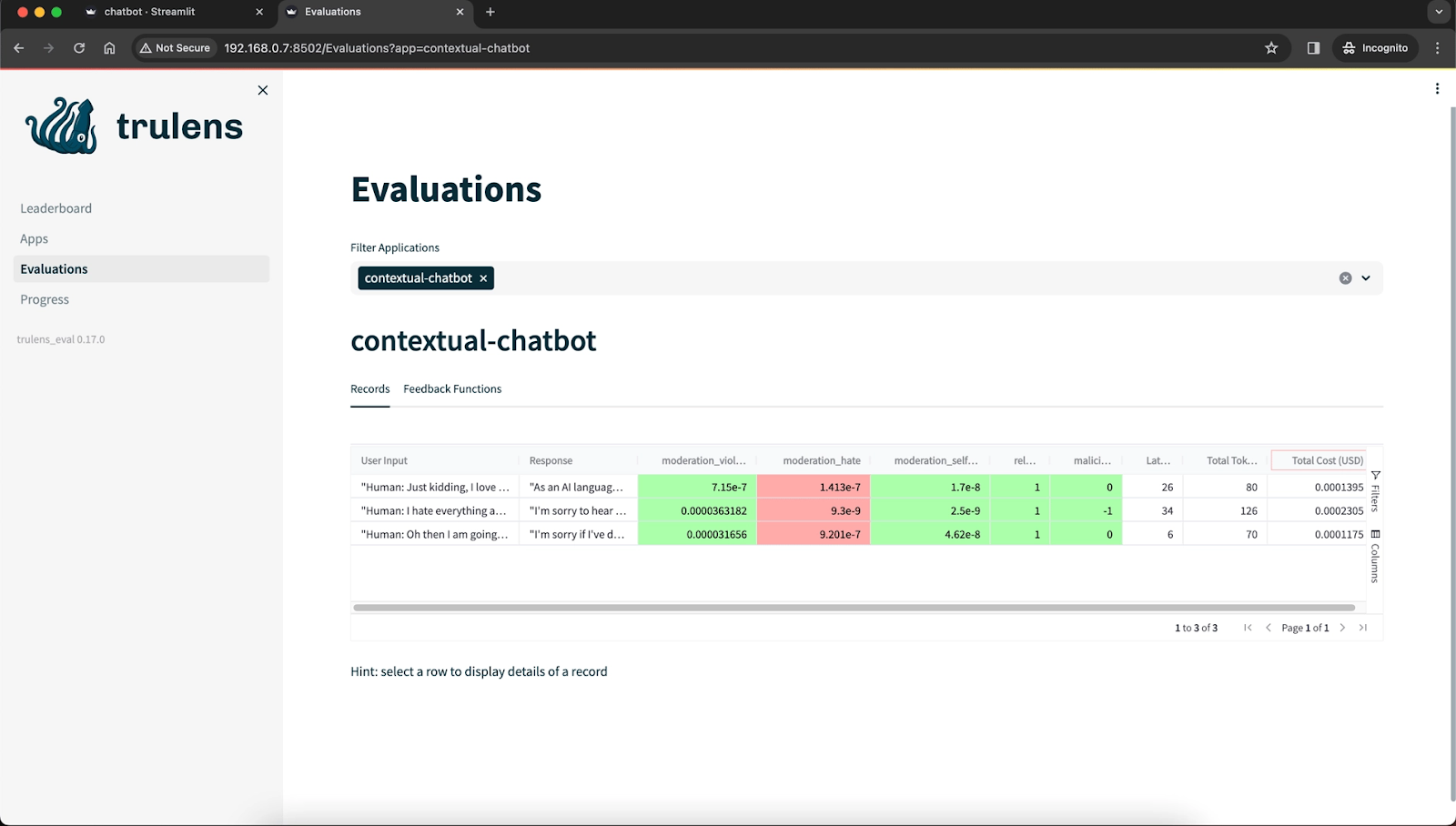
Task: Close the trulens sidebar panel
Action: click(x=263, y=90)
